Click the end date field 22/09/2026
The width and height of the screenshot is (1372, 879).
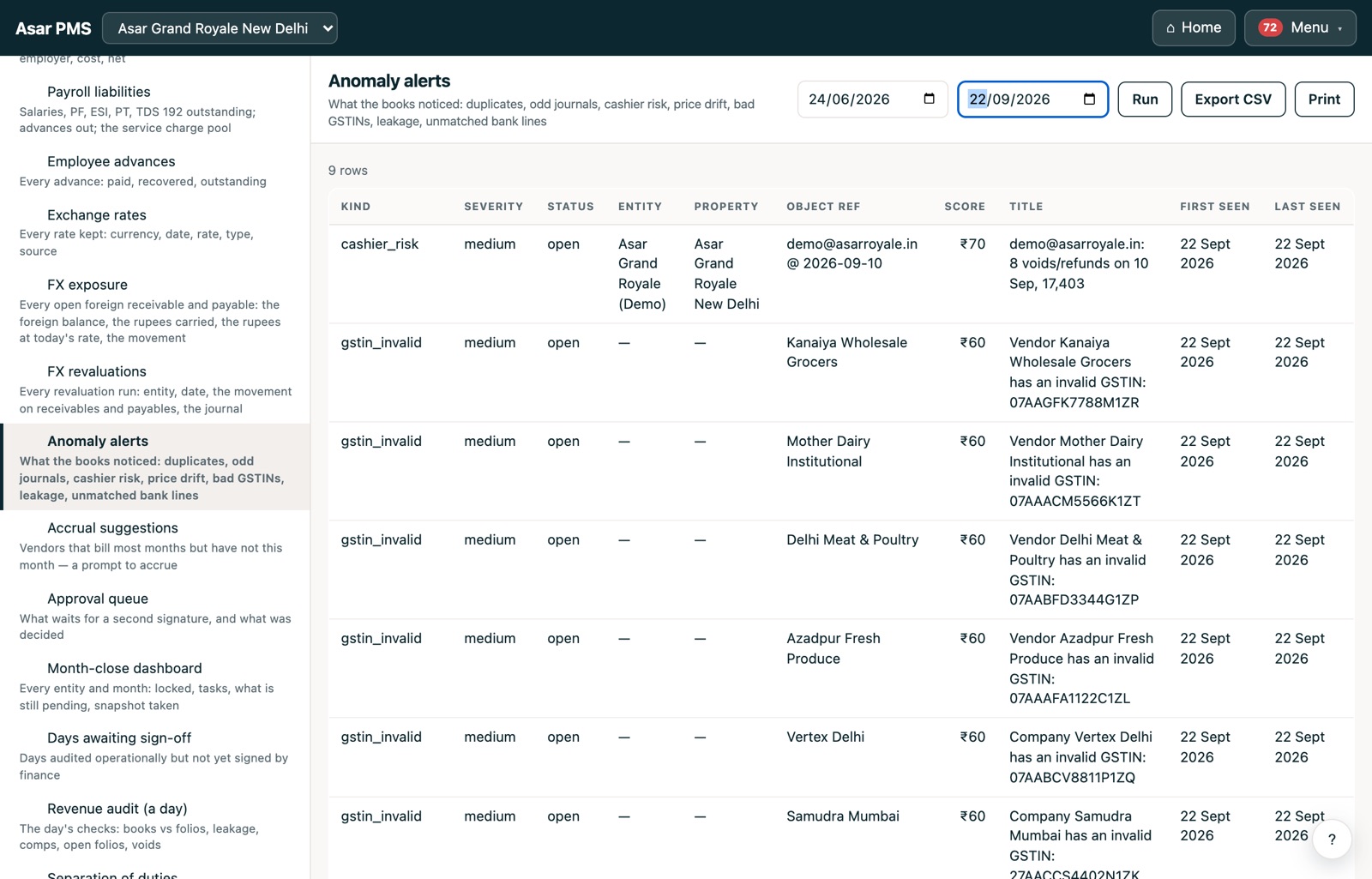point(1032,99)
